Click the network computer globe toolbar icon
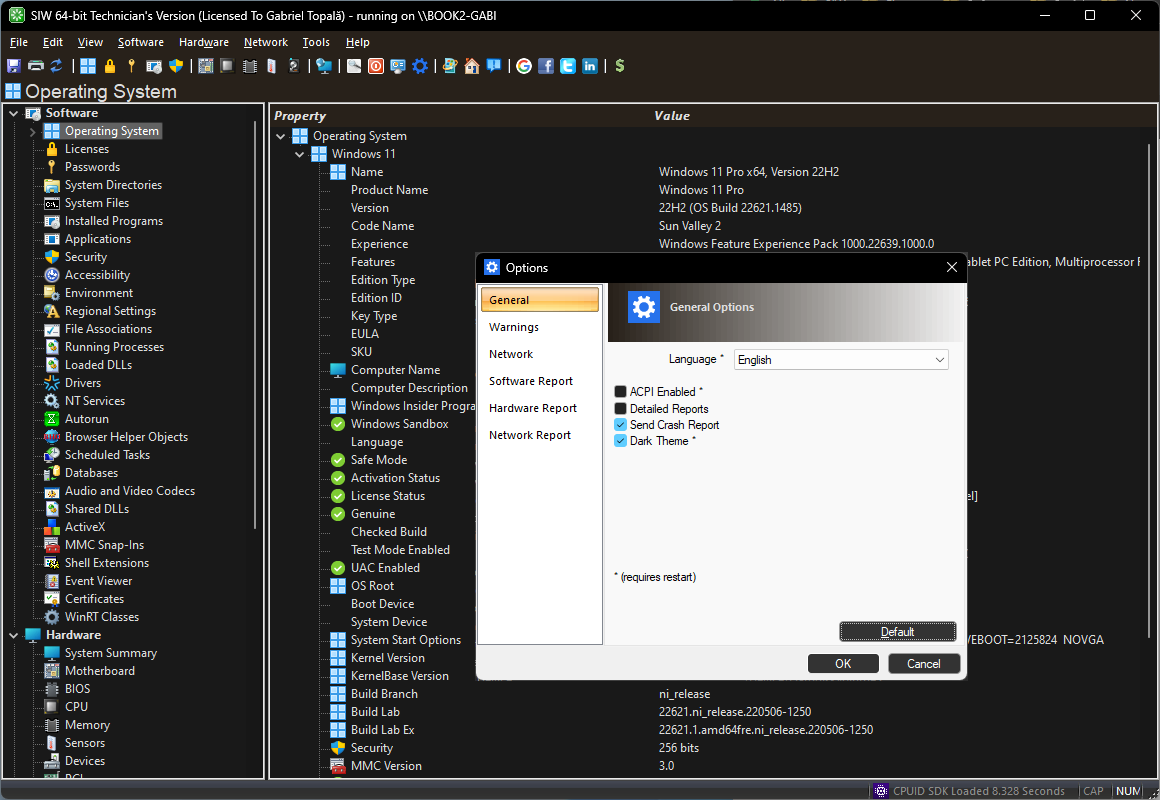The height and width of the screenshot is (800, 1160). click(x=324, y=66)
